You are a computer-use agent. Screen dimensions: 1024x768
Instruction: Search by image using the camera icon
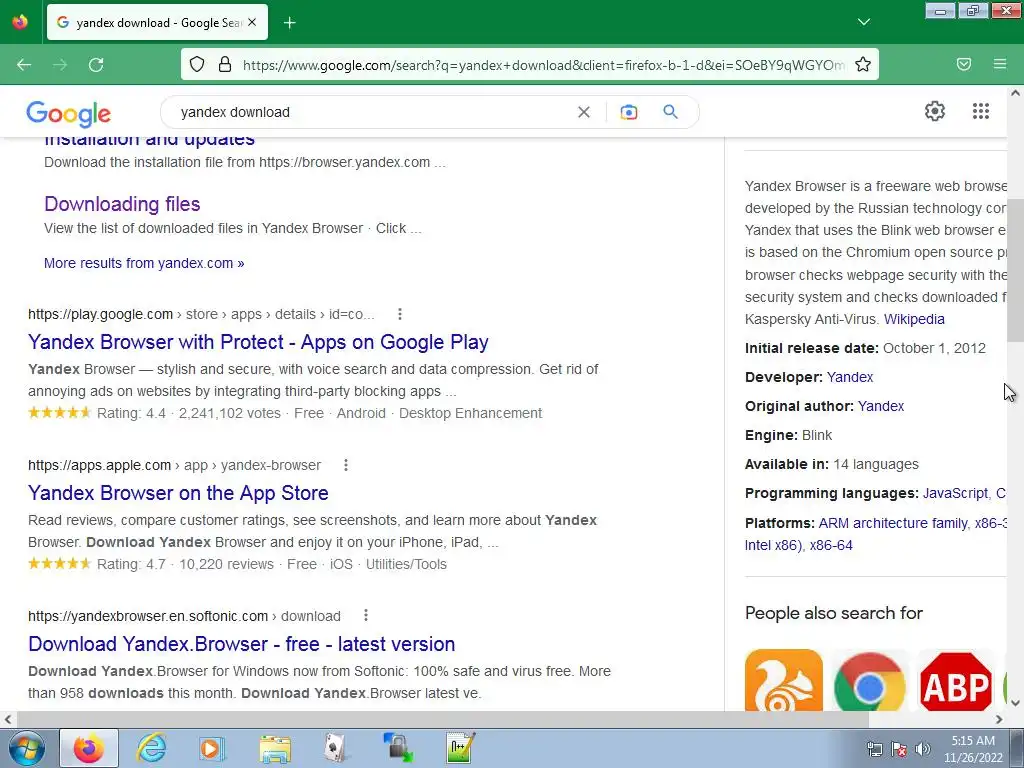click(628, 112)
